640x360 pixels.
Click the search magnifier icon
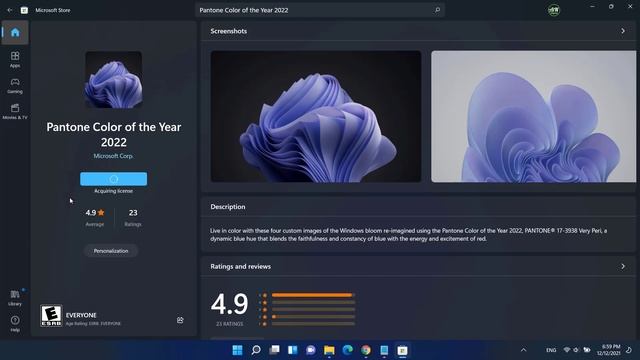(x=437, y=10)
